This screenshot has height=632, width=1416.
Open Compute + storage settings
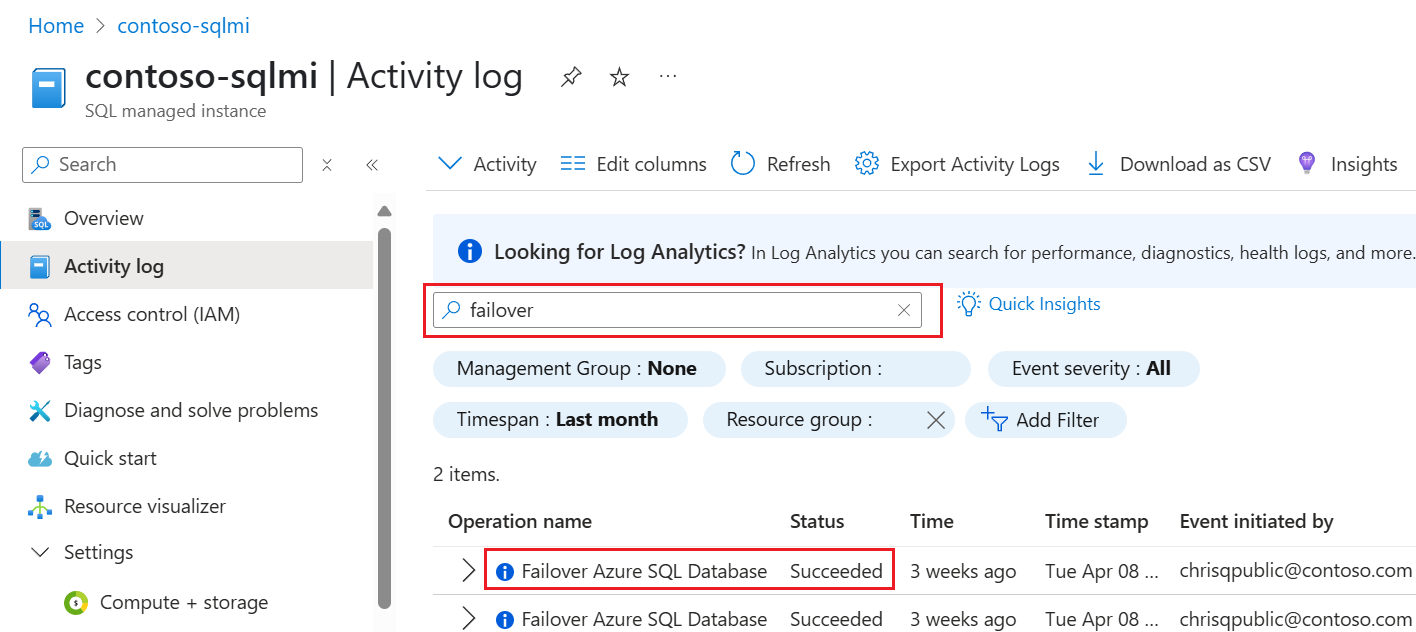[183, 602]
